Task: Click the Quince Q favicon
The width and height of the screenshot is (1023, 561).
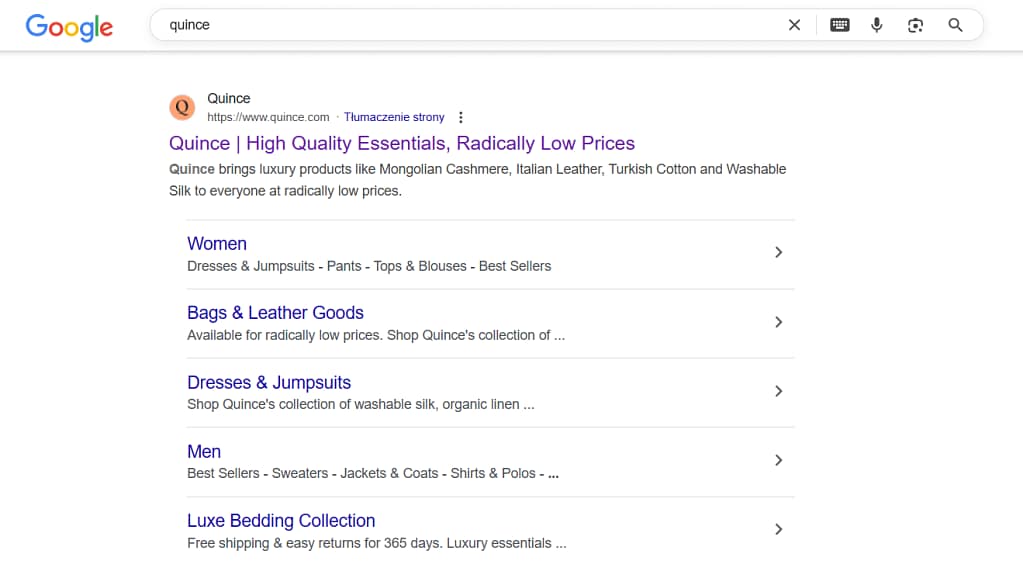Action: pyautogui.click(x=182, y=107)
